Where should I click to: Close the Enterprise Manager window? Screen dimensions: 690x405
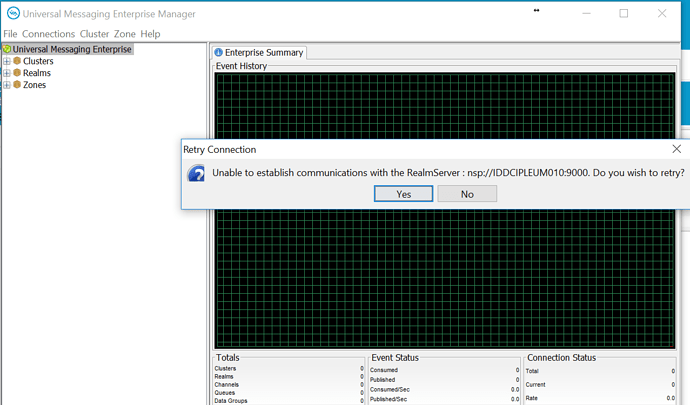(x=662, y=13)
